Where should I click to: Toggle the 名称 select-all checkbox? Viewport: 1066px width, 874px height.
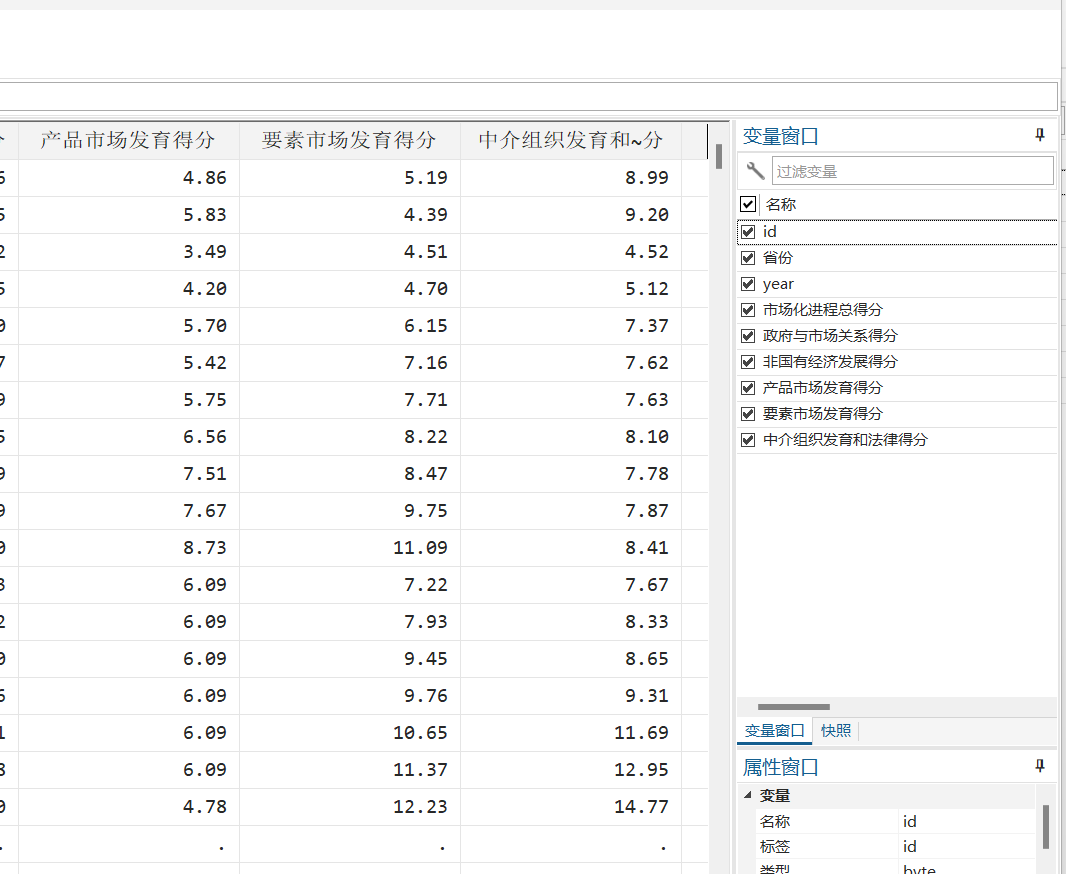tap(748, 205)
